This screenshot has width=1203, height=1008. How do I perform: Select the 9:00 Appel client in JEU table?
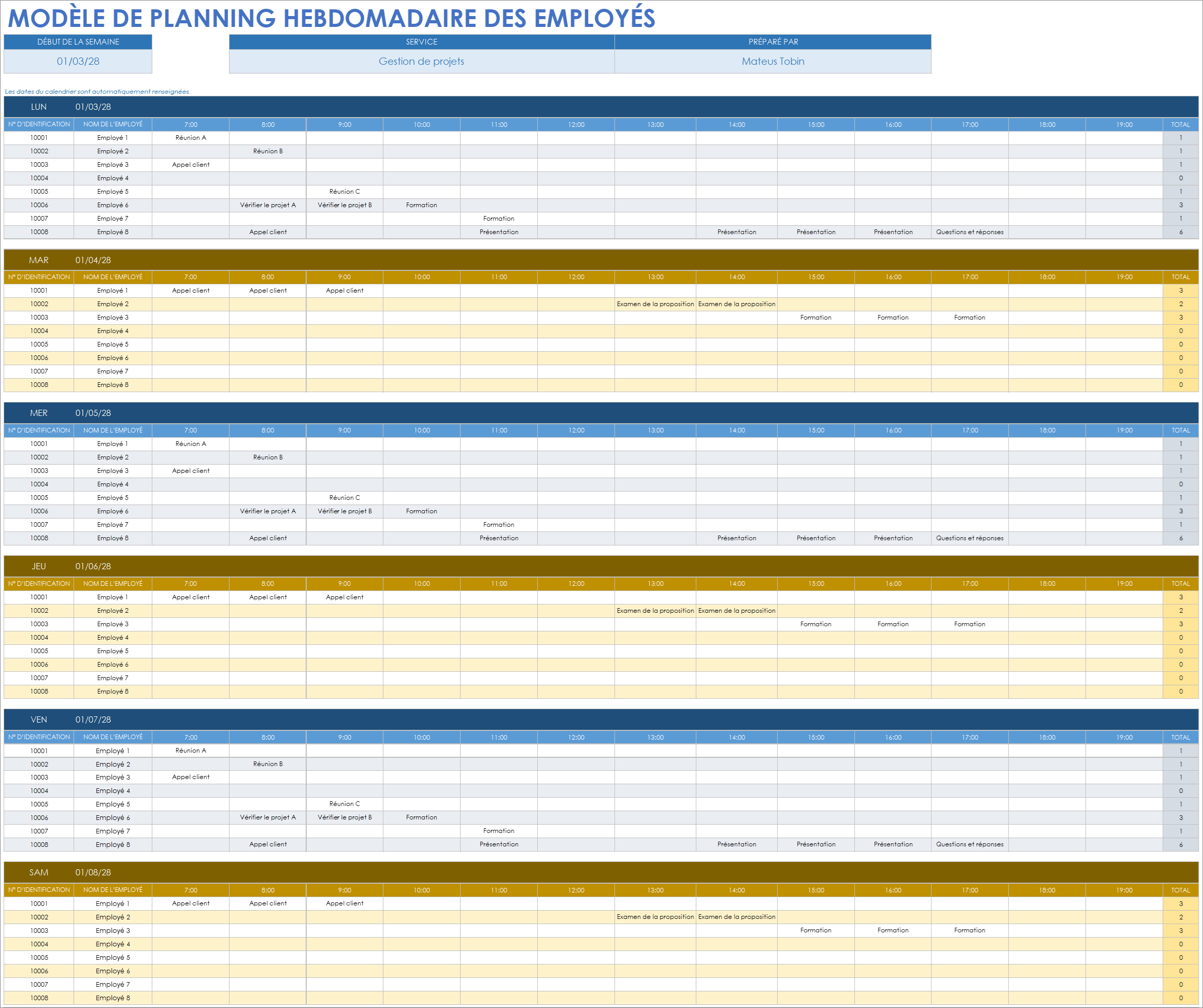tap(345, 597)
